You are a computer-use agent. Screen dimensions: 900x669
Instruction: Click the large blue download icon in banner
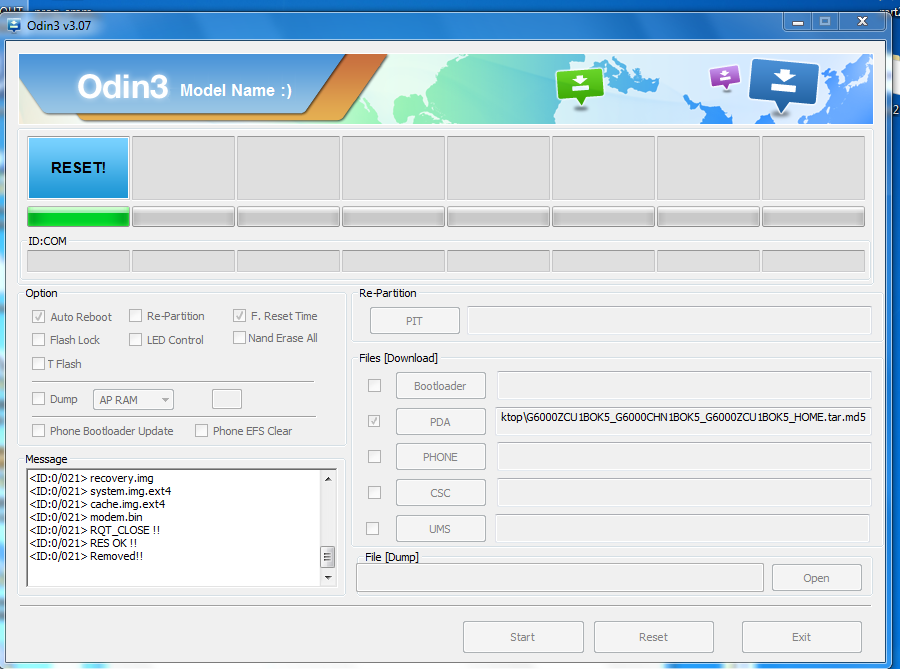(783, 85)
